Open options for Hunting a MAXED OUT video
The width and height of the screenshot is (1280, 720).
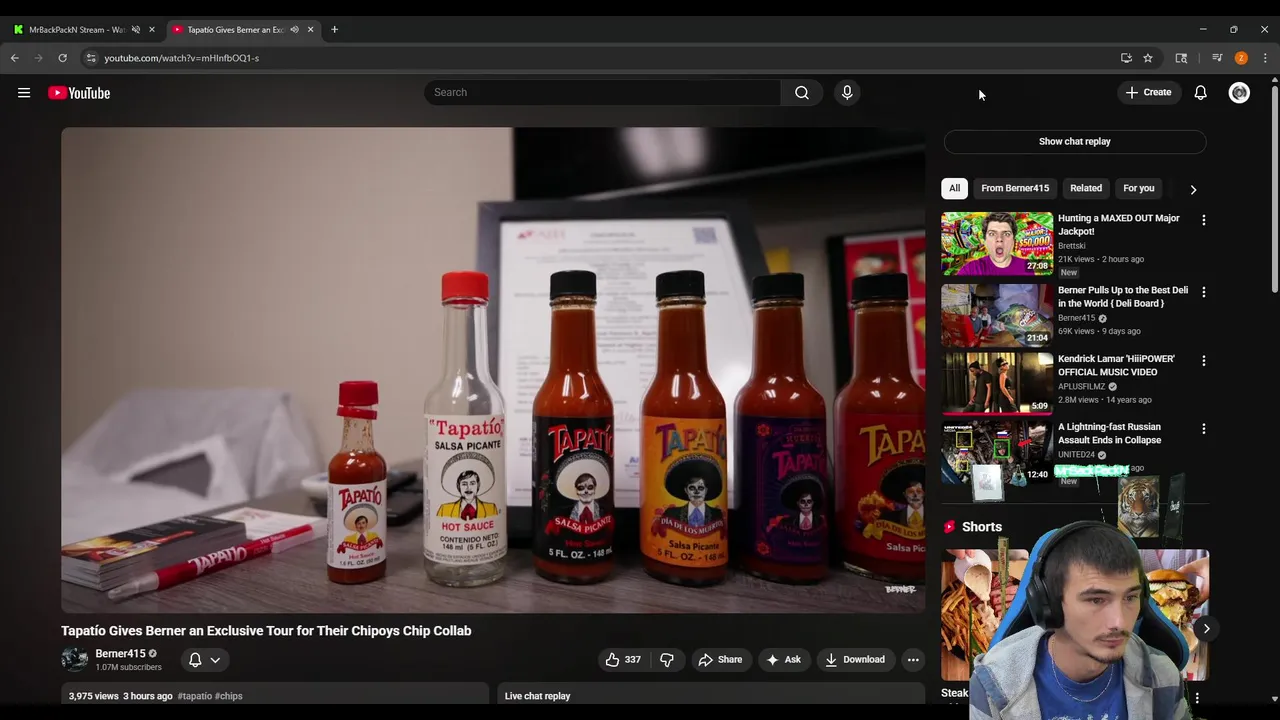click(x=1203, y=220)
